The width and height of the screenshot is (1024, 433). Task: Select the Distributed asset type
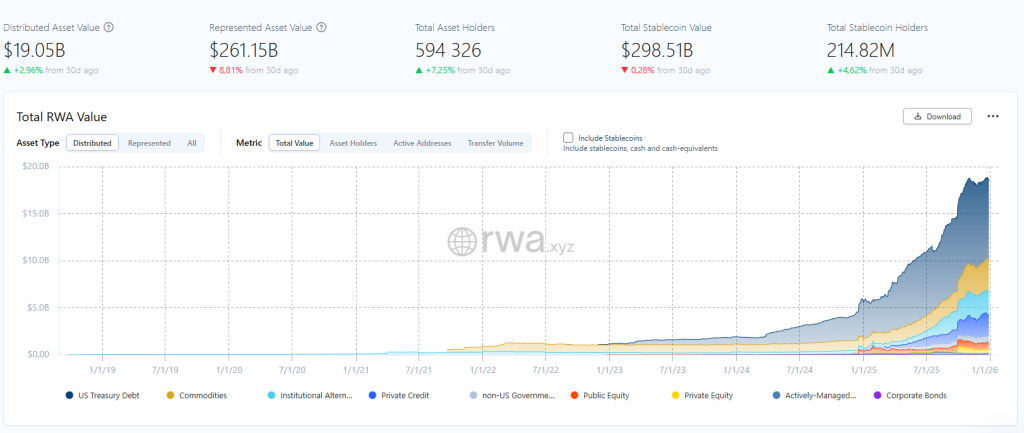coord(92,143)
